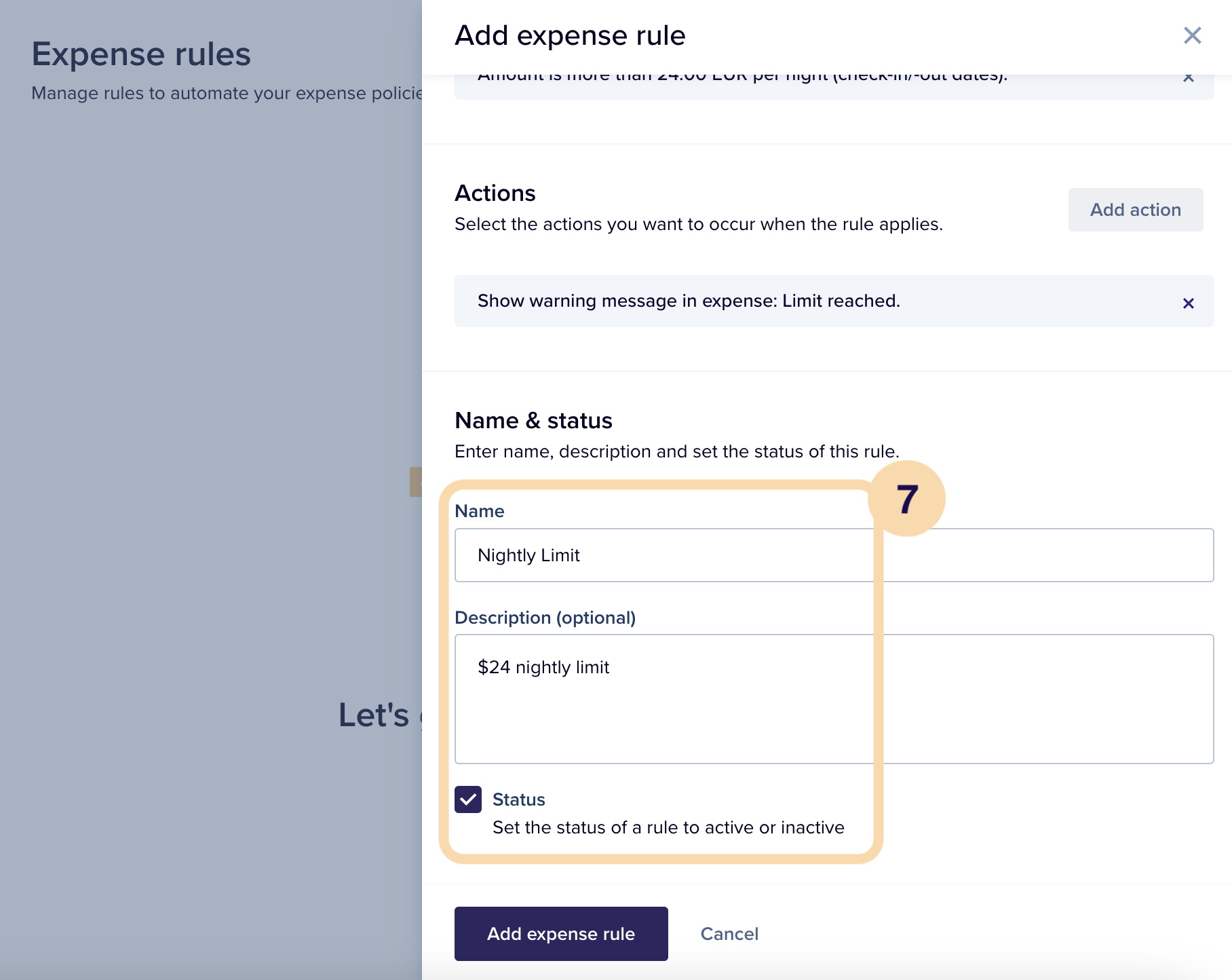
Task: Click the Name field label
Action: click(479, 511)
